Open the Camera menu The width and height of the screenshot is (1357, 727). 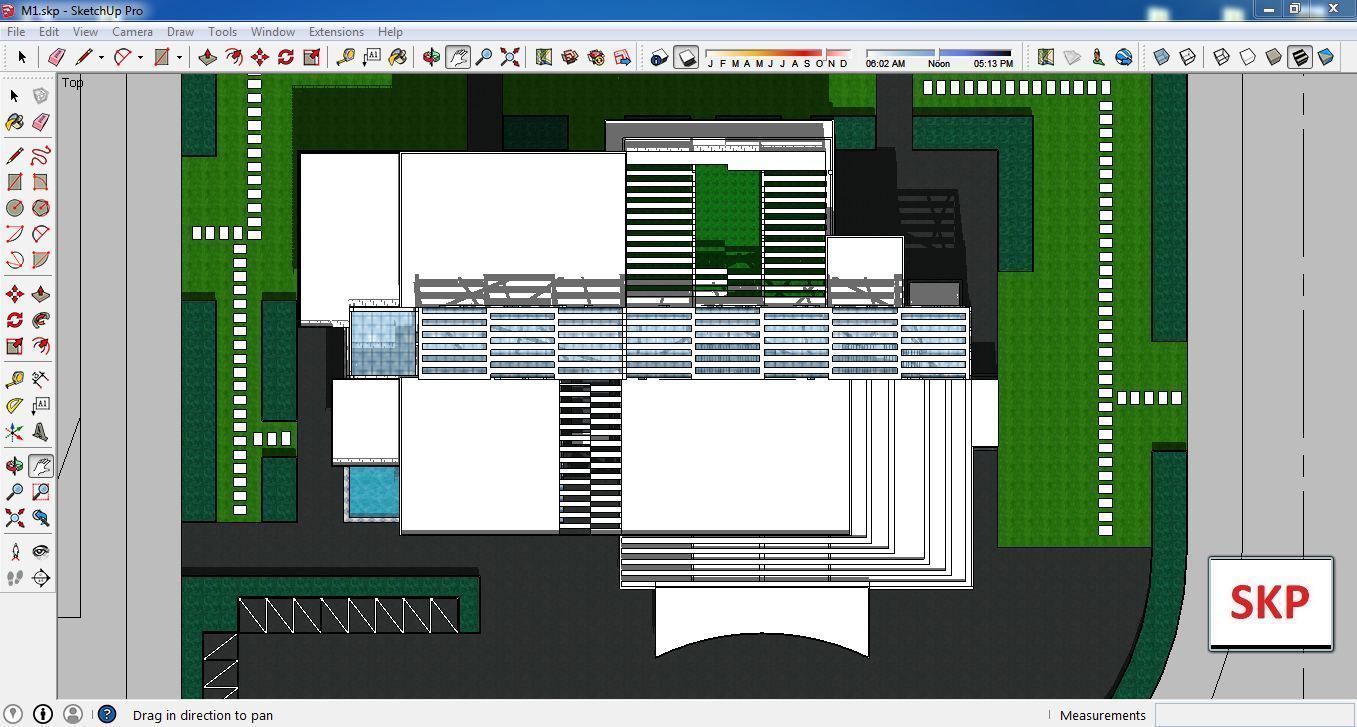[132, 31]
